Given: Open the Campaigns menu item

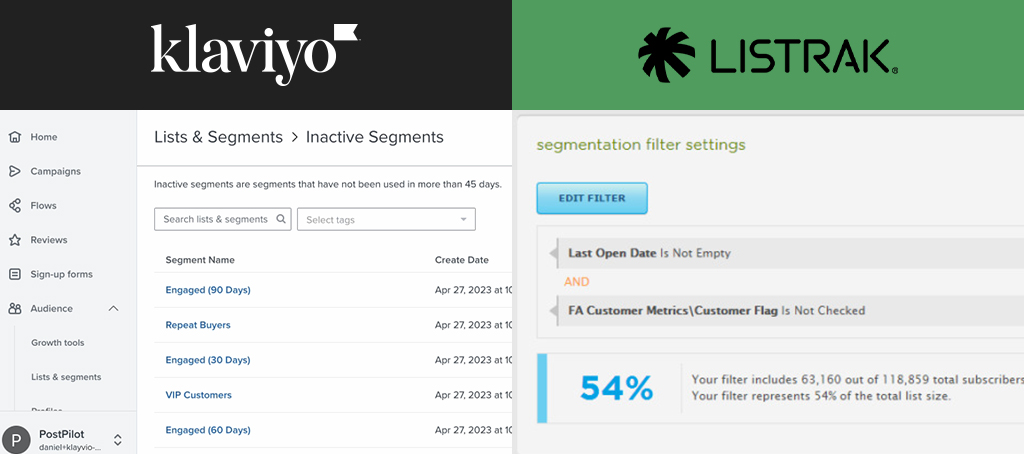Looking at the screenshot, I should 56,171.
